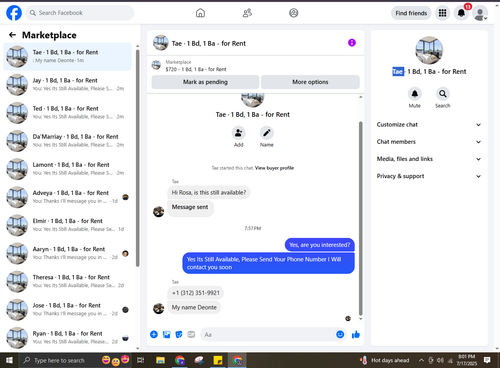Click the listing photo in details panel
The image size is (500, 368).
[429, 50]
